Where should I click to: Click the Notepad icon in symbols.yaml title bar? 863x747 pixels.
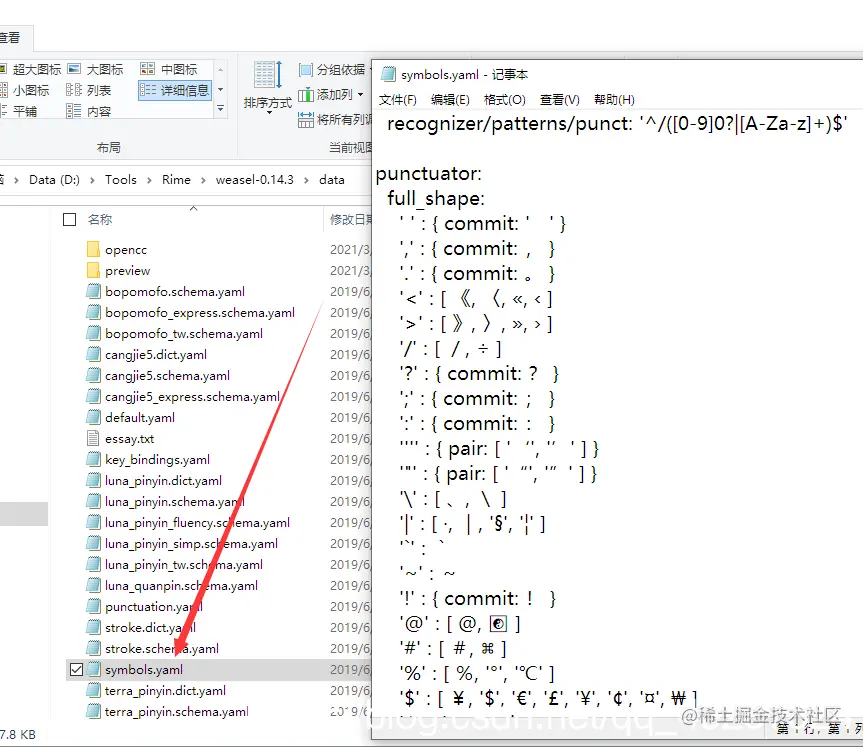pos(389,74)
